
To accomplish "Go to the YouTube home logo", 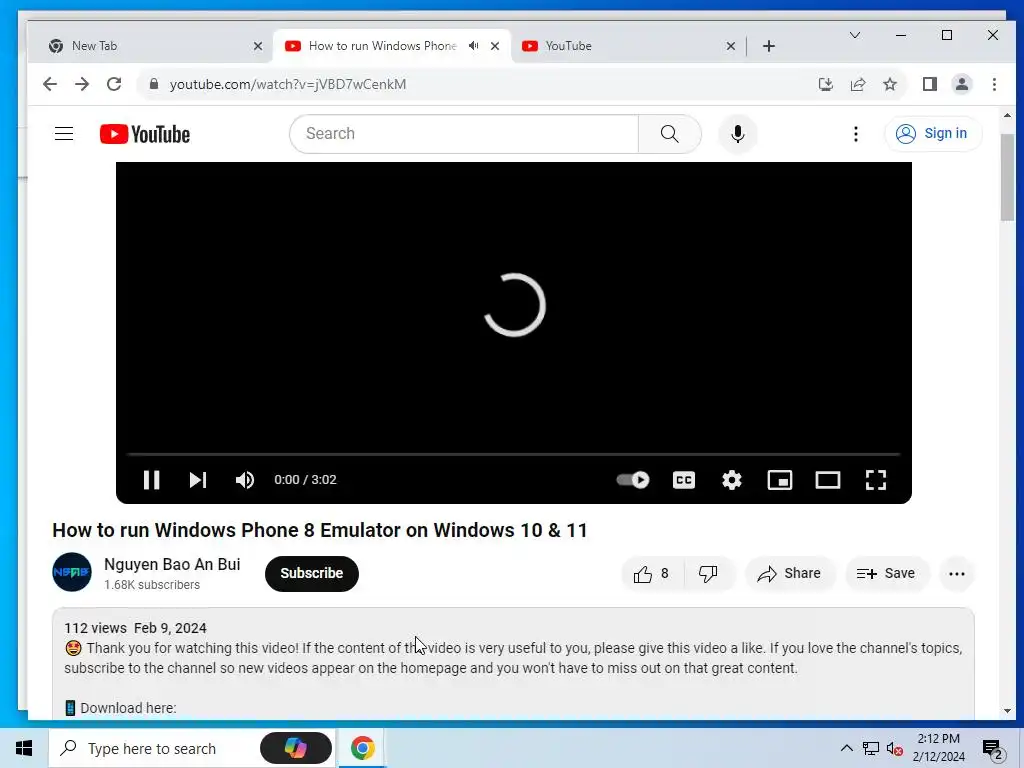I will pos(145,134).
